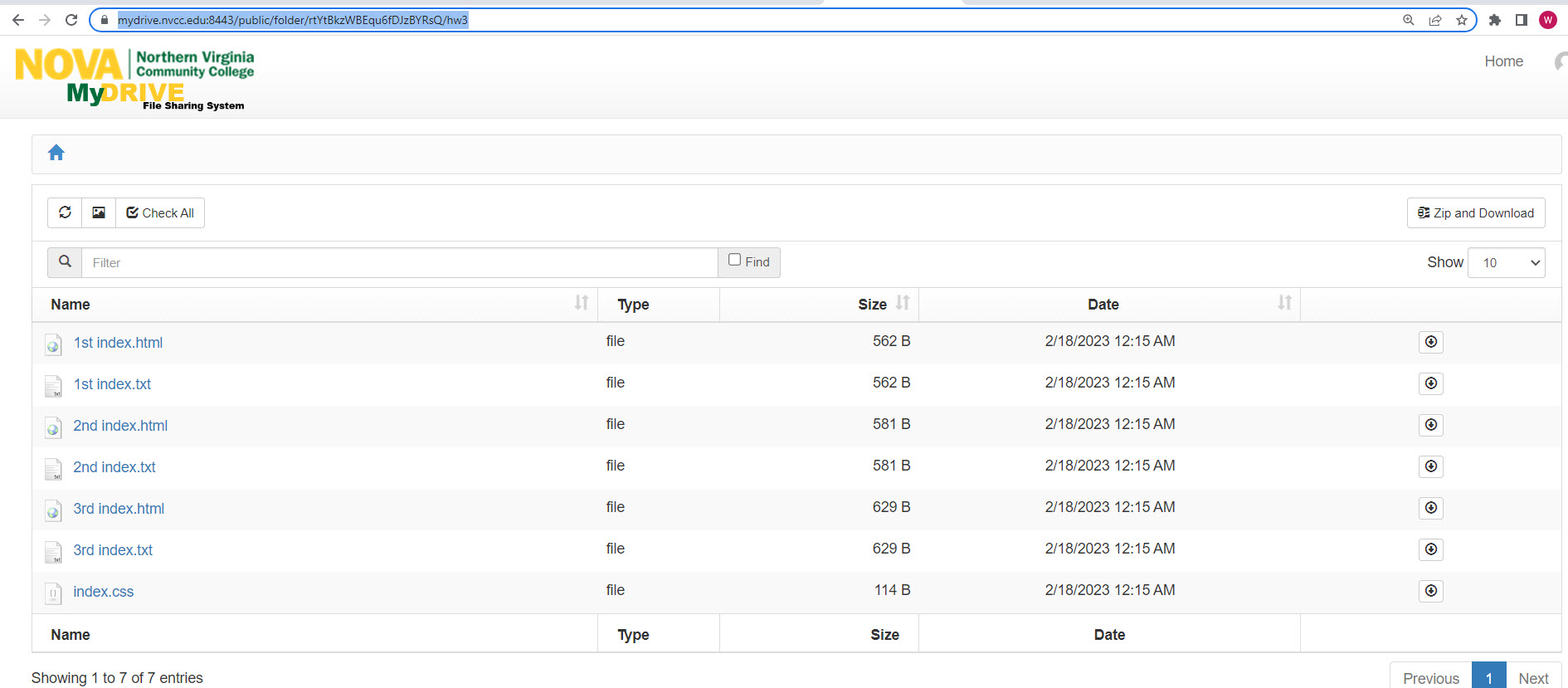Download the 3rd index.txt file
The image size is (1568, 688).
tap(1430, 549)
